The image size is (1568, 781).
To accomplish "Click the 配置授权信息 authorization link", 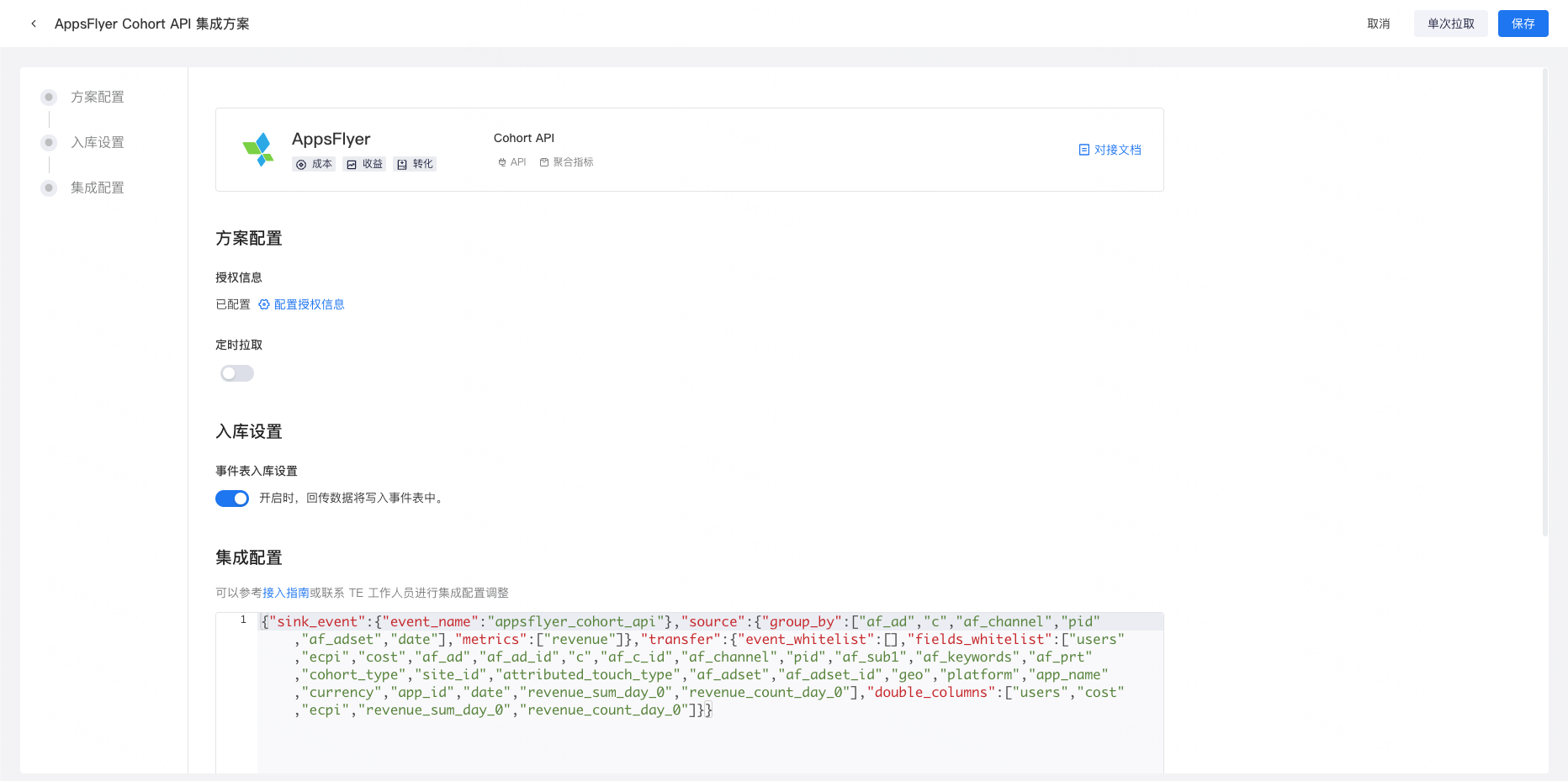I will (x=308, y=304).
